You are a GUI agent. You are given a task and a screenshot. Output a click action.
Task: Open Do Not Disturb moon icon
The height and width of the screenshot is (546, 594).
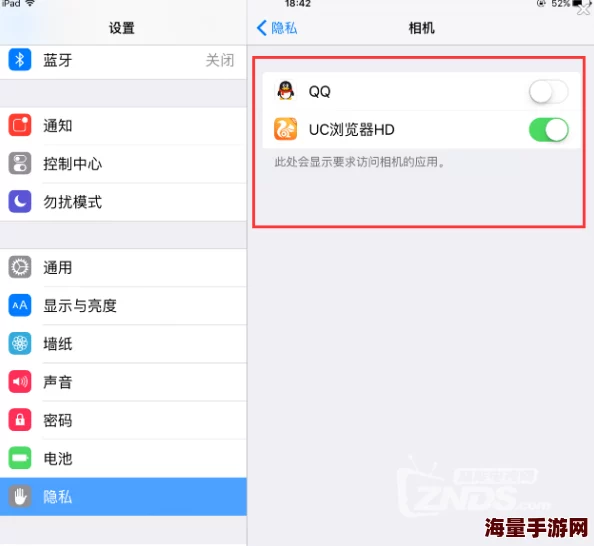(x=20, y=201)
